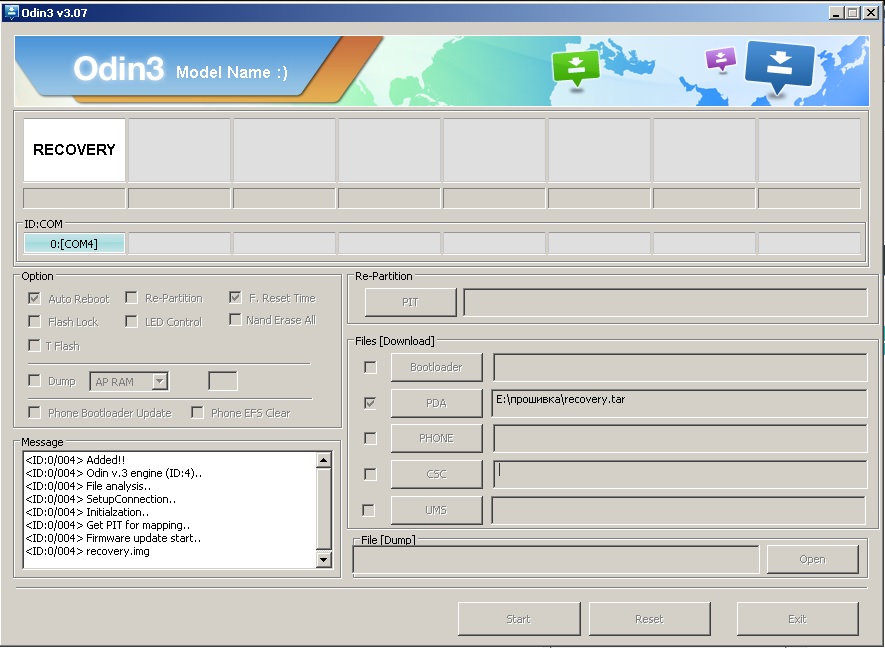Click the Bootloader file button

(x=436, y=367)
